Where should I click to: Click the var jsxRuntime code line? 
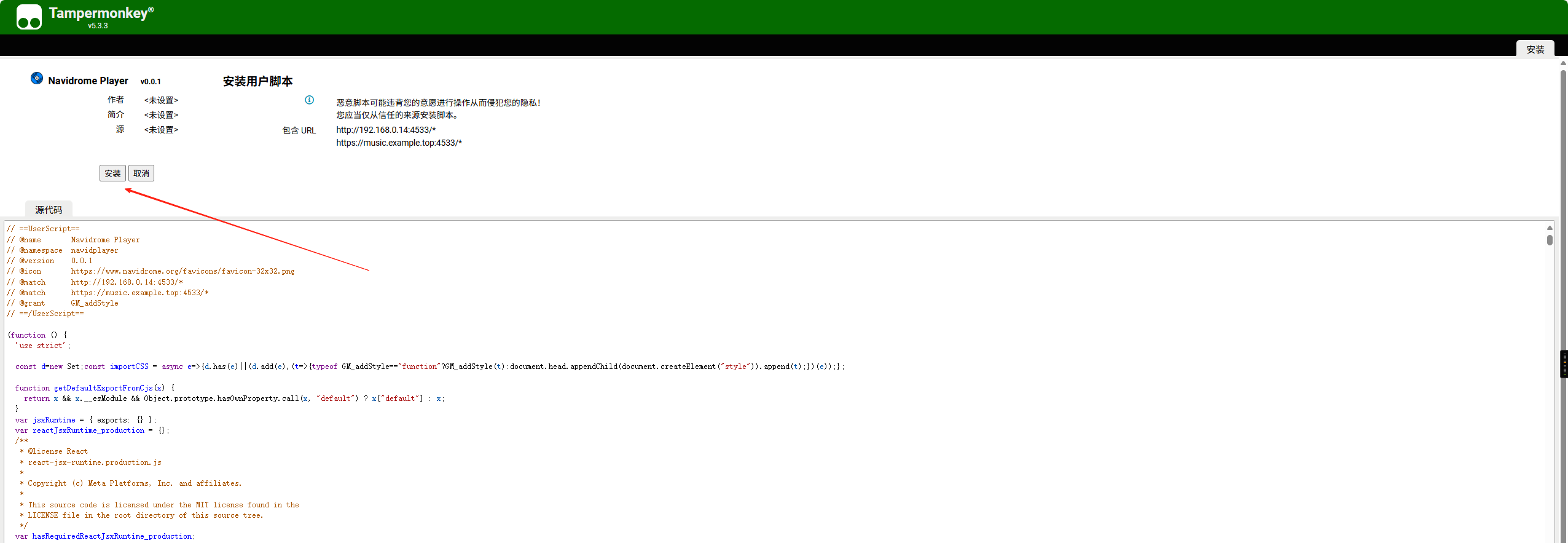coord(86,420)
